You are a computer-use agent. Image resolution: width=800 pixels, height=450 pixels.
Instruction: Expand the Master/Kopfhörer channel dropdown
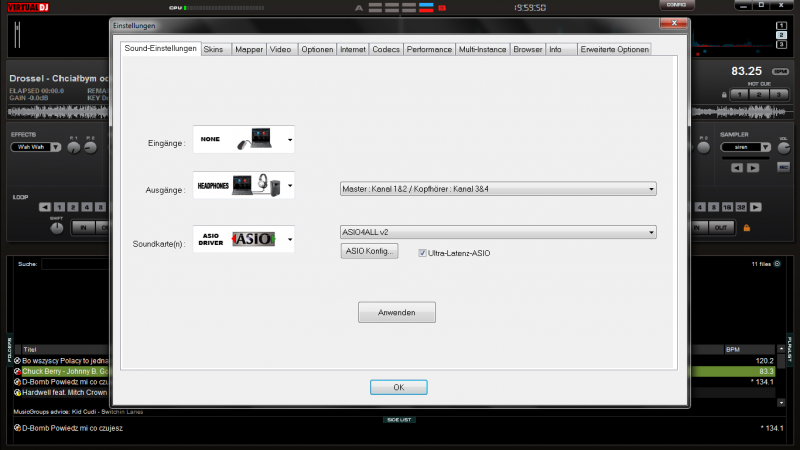coord(651,187)
